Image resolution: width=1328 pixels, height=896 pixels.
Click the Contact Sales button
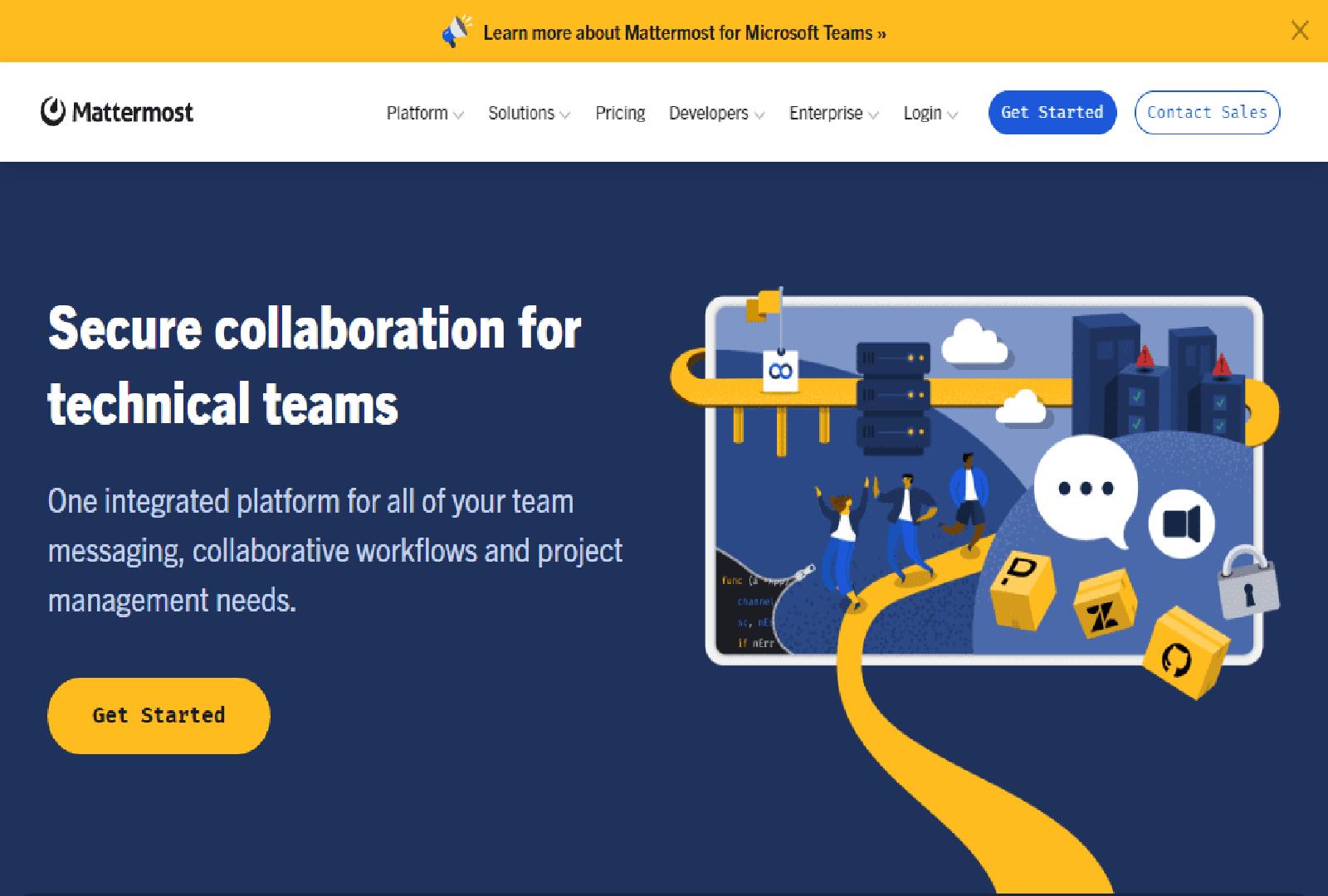pyautogui.click(x=1207, y=112)
